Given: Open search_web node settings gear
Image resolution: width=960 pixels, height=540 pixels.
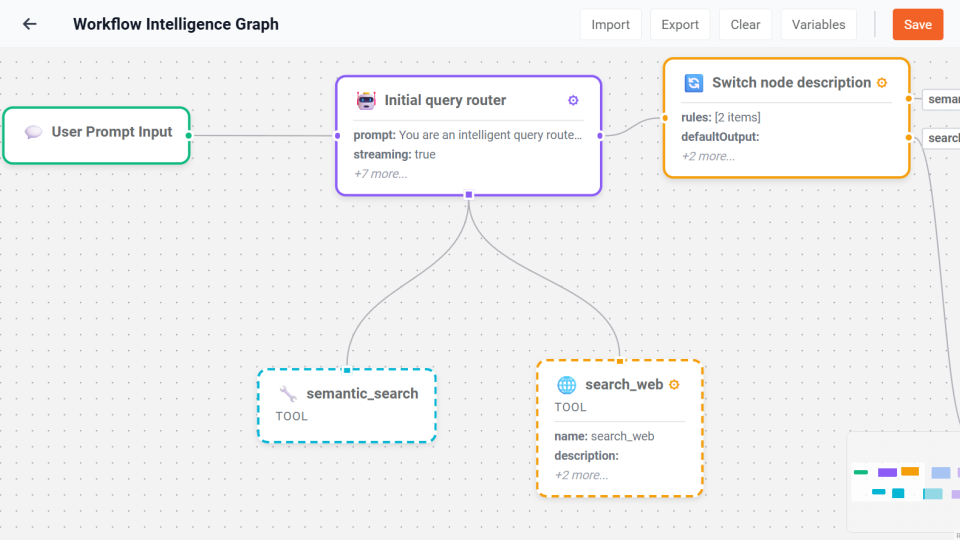Looking at the screenshot, I should click(674, 385).
